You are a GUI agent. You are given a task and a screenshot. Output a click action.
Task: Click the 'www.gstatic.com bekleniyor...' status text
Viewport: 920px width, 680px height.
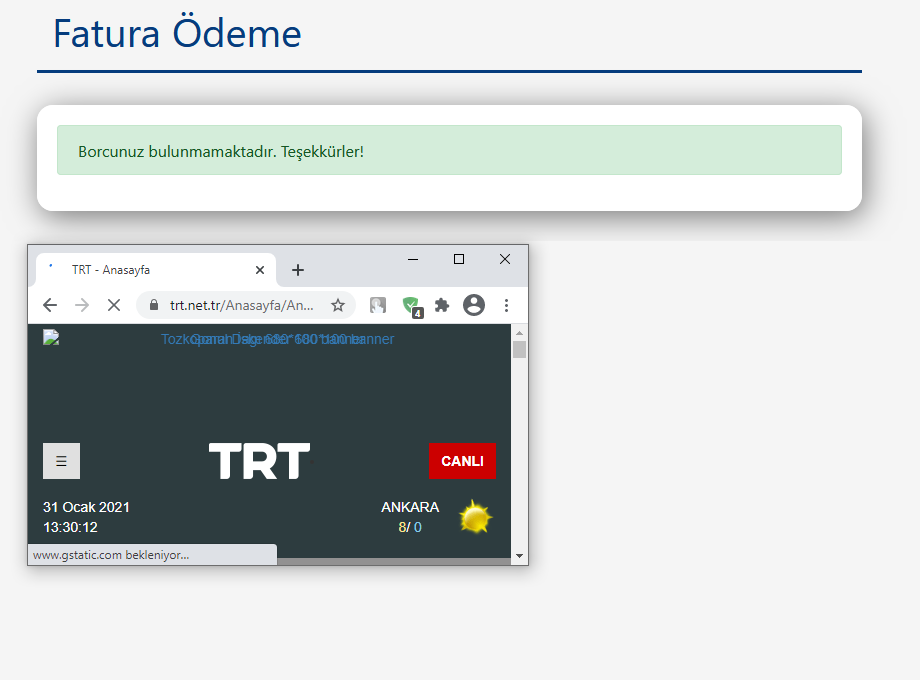click(111, 555)
